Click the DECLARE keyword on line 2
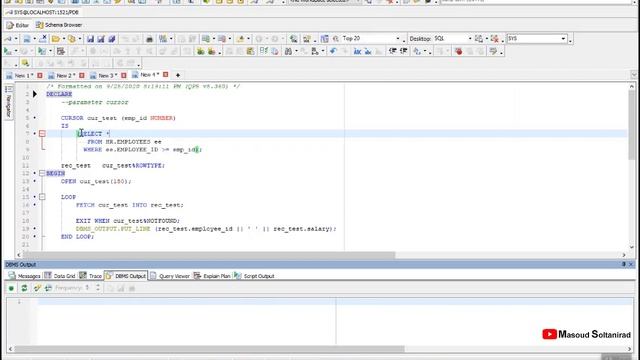The height and width of the screenshot is (360, 640). pyautogui.click(x=59, y=94)
